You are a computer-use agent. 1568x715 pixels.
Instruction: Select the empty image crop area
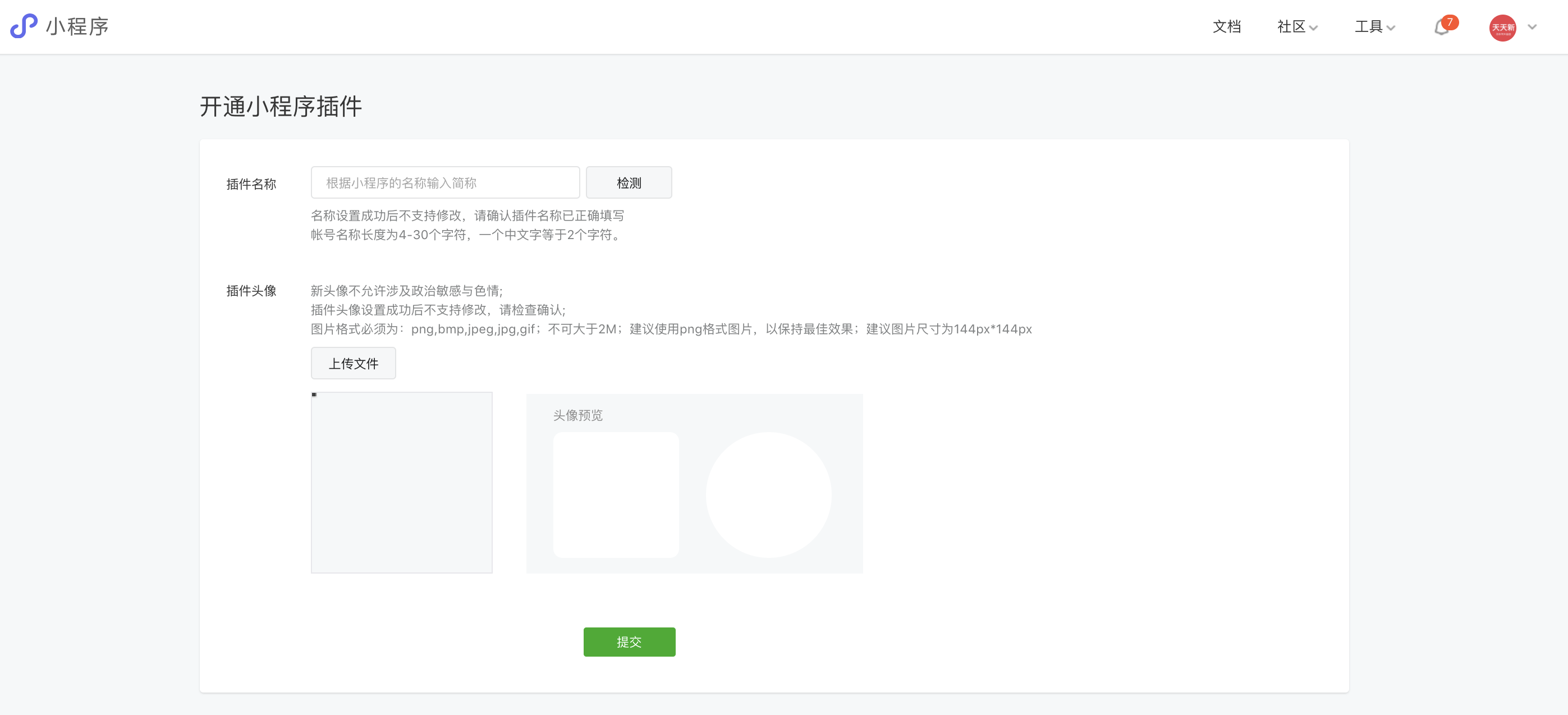click(x=402, y=482)
